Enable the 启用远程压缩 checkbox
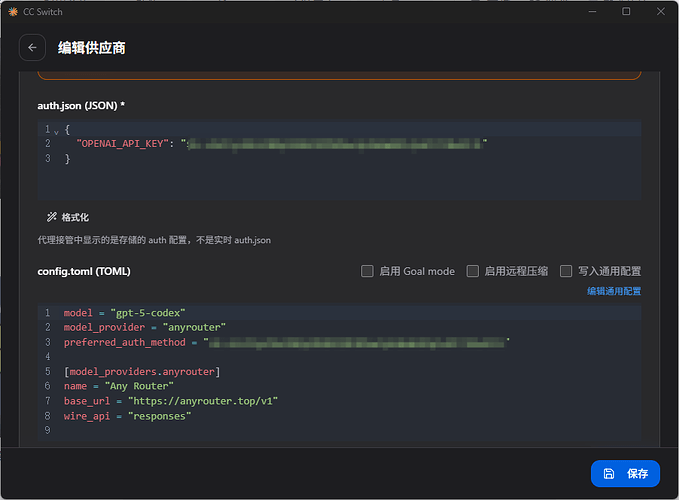Viewport: 679px width, 500px height. [472, 271]
